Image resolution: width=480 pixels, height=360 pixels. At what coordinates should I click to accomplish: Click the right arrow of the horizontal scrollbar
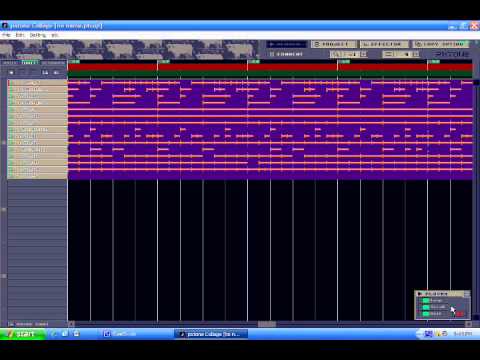click(x=469, y=324)
